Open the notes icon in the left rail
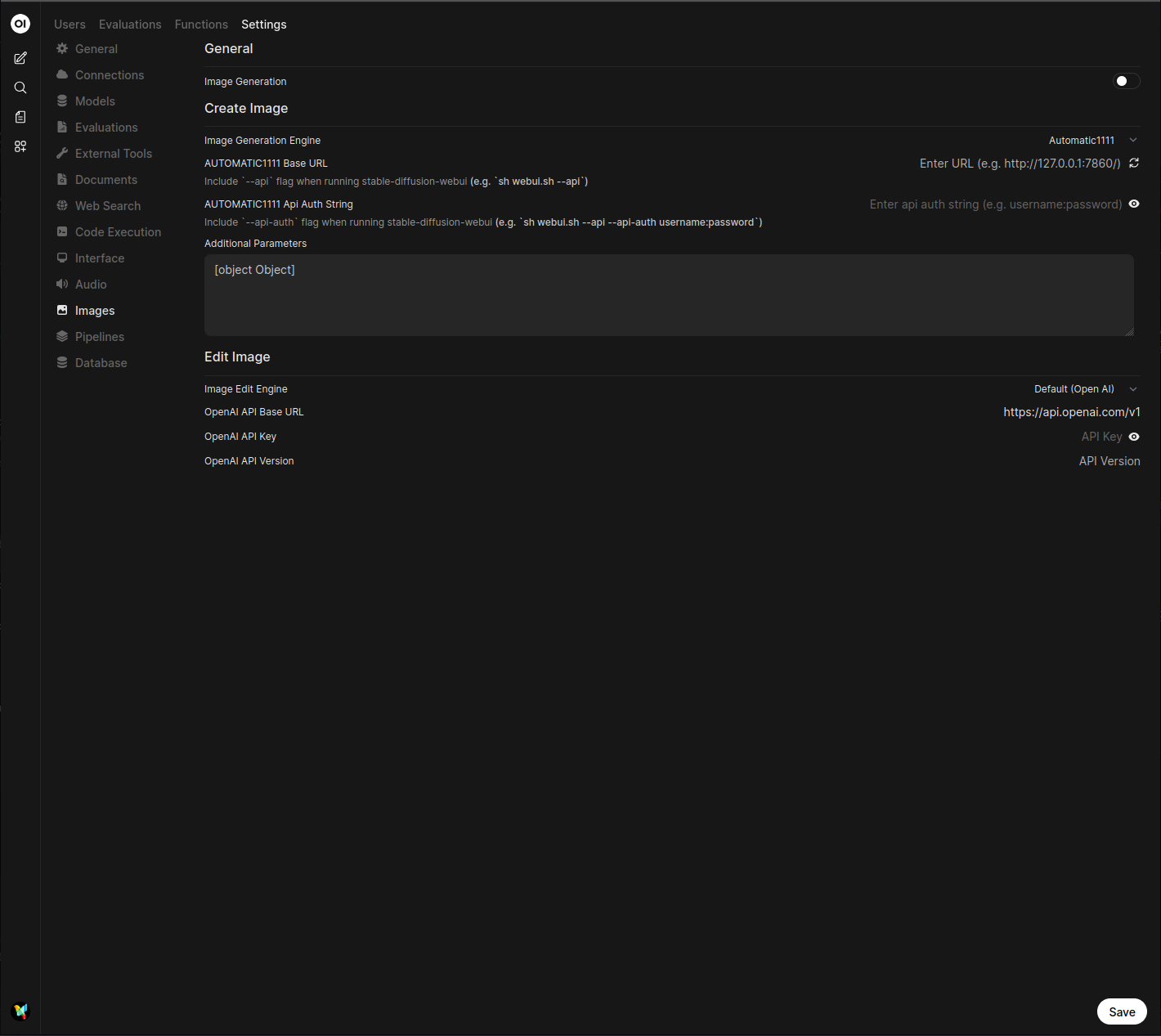The image size is (1161, 1036). pyautogui.click(x=20, y=117)
